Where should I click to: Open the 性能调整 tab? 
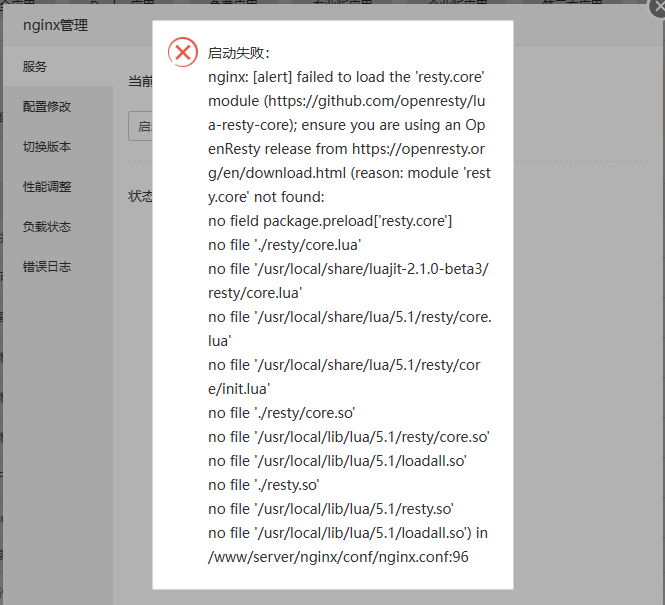click(x=58, y=187)
